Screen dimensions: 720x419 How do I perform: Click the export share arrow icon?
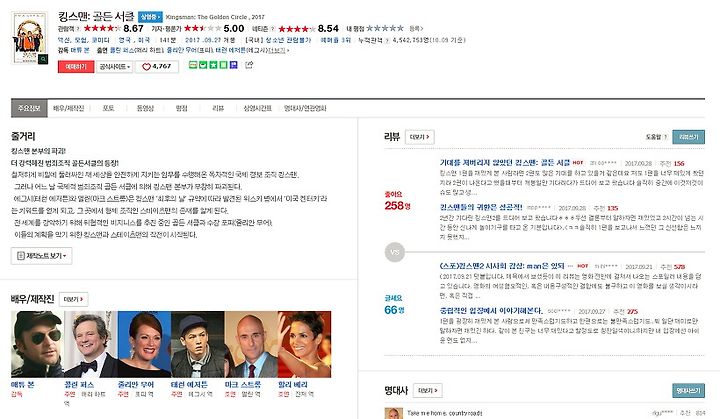[249, 65]
